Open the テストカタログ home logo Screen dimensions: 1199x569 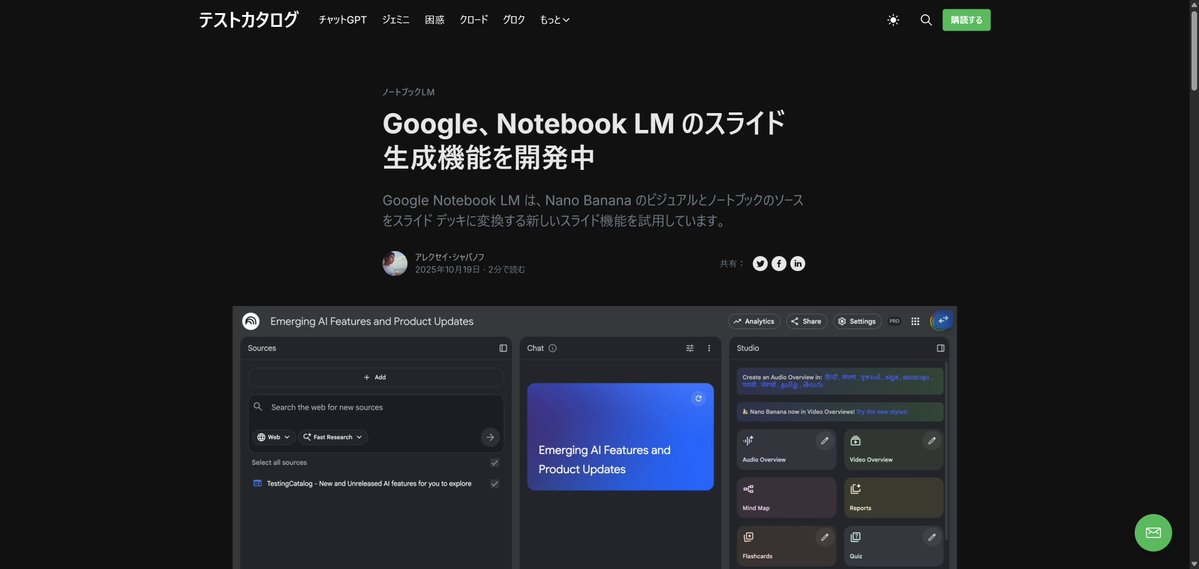point(249,20)
